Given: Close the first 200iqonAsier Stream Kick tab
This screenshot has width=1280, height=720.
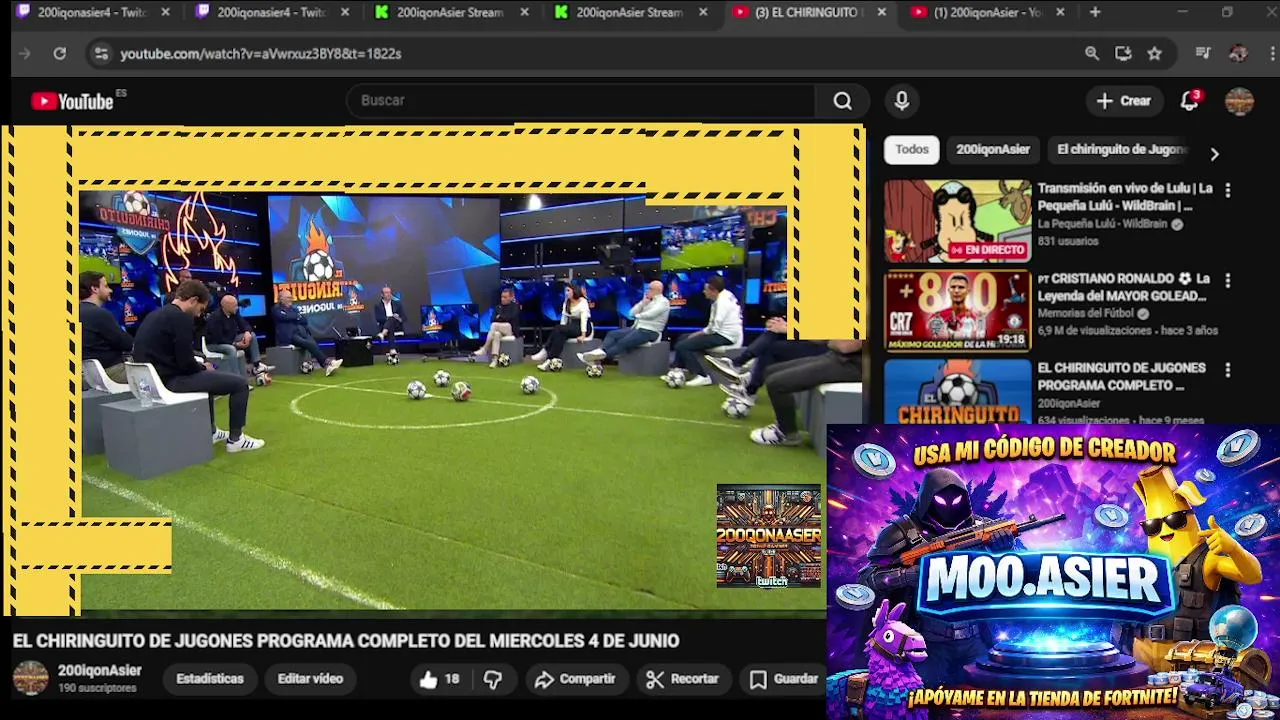Looking at the screenshot, I should [x=524, y=12].
